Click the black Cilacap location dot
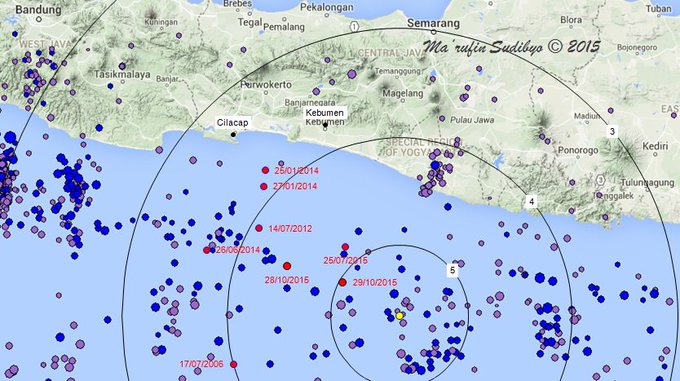680x381 pixels. [x=233, y=135]
